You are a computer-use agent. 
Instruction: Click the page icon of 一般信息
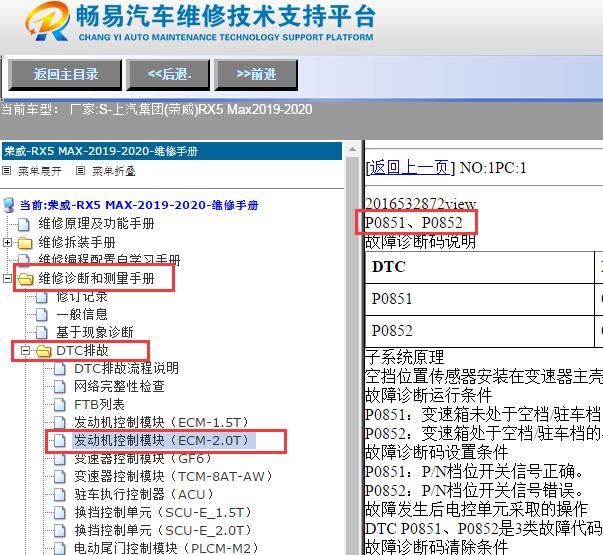click(42, 315)
